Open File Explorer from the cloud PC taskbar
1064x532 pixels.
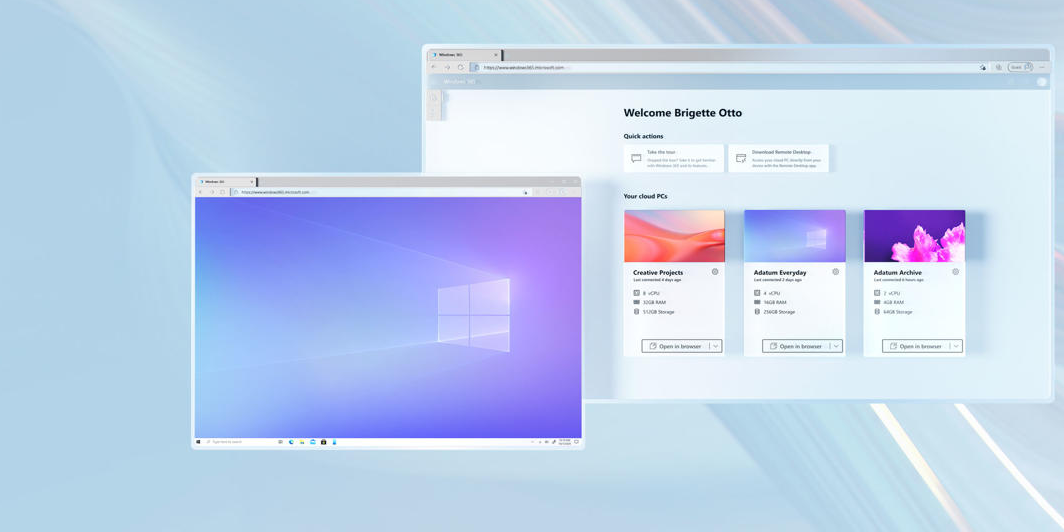302,442
